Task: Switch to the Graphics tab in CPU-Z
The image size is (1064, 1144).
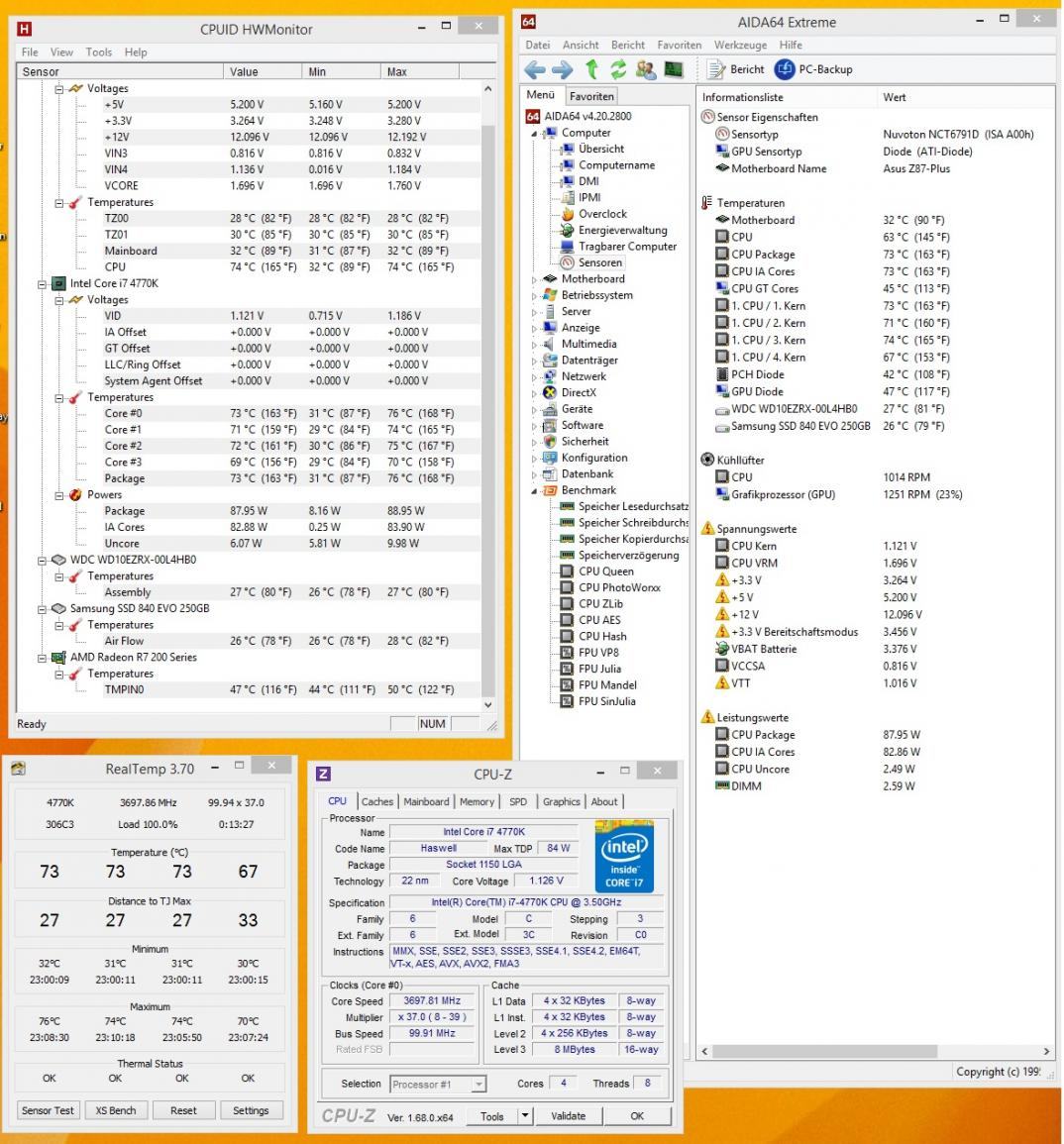Action: pyautogui.click(x=561, y=802)
